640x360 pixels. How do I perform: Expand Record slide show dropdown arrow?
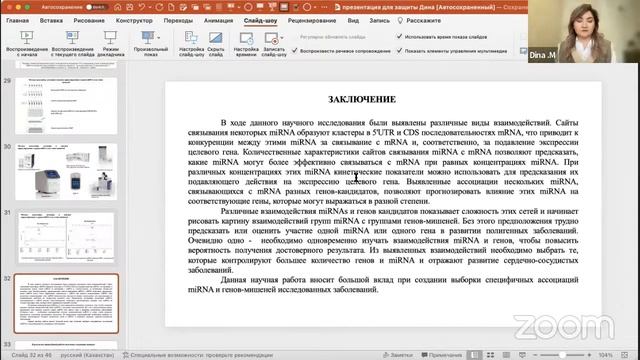(x=282, y=38)
